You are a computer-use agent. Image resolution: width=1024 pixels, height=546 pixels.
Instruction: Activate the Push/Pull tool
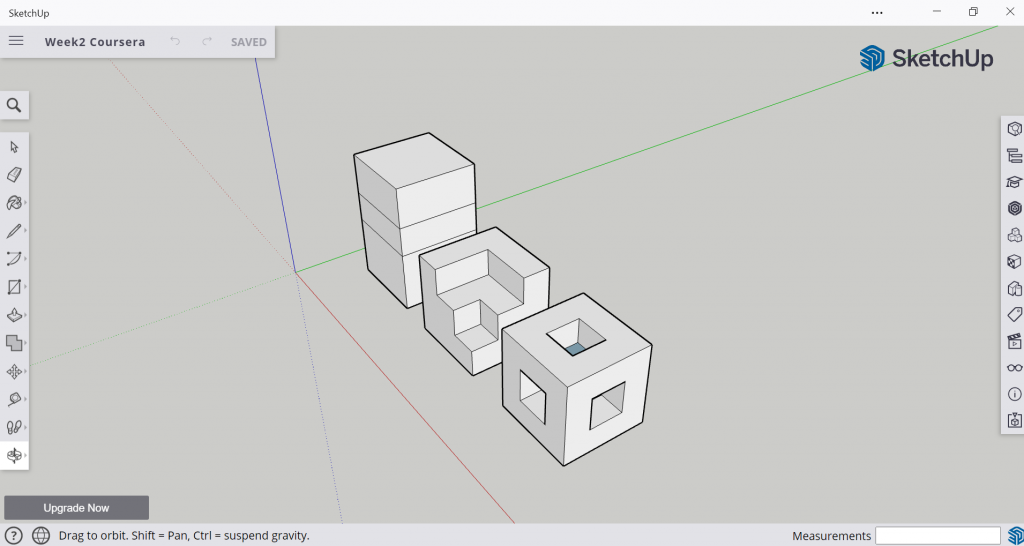14,315
